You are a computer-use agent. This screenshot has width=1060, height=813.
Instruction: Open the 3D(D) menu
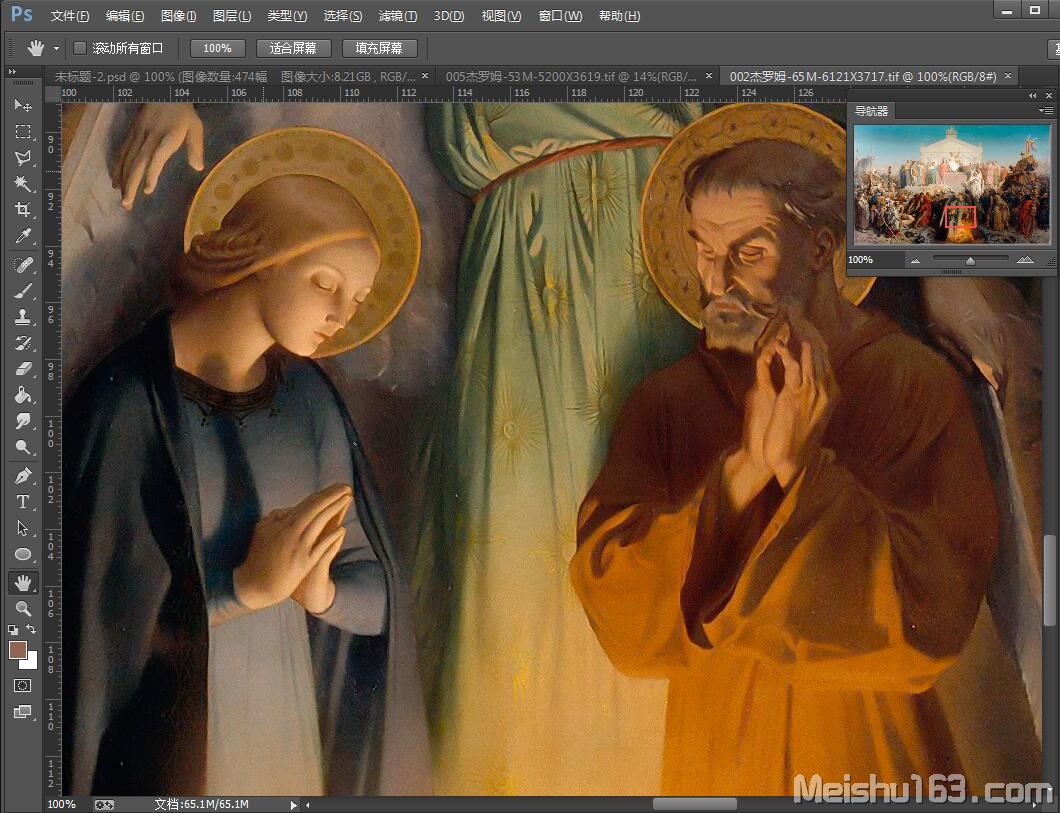[449, 16]
